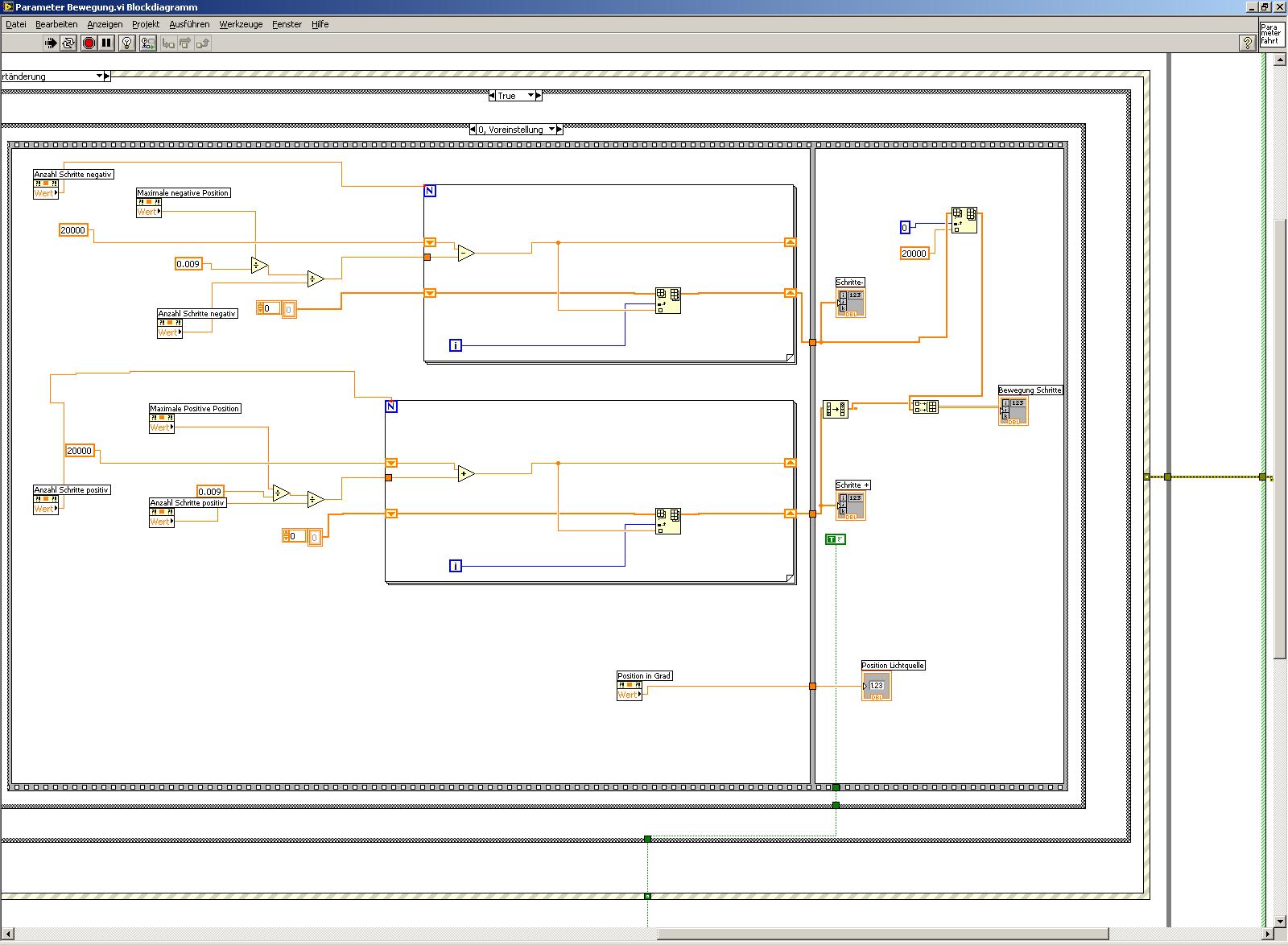
Task: Open the '0, Voreinstellung' case selector dropdown
Action: pyautogui.click(x=551, y=129)
